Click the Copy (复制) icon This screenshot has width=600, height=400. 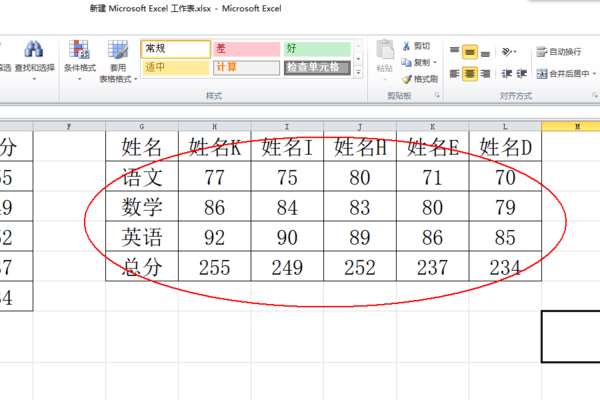click(x=406, y=62)
